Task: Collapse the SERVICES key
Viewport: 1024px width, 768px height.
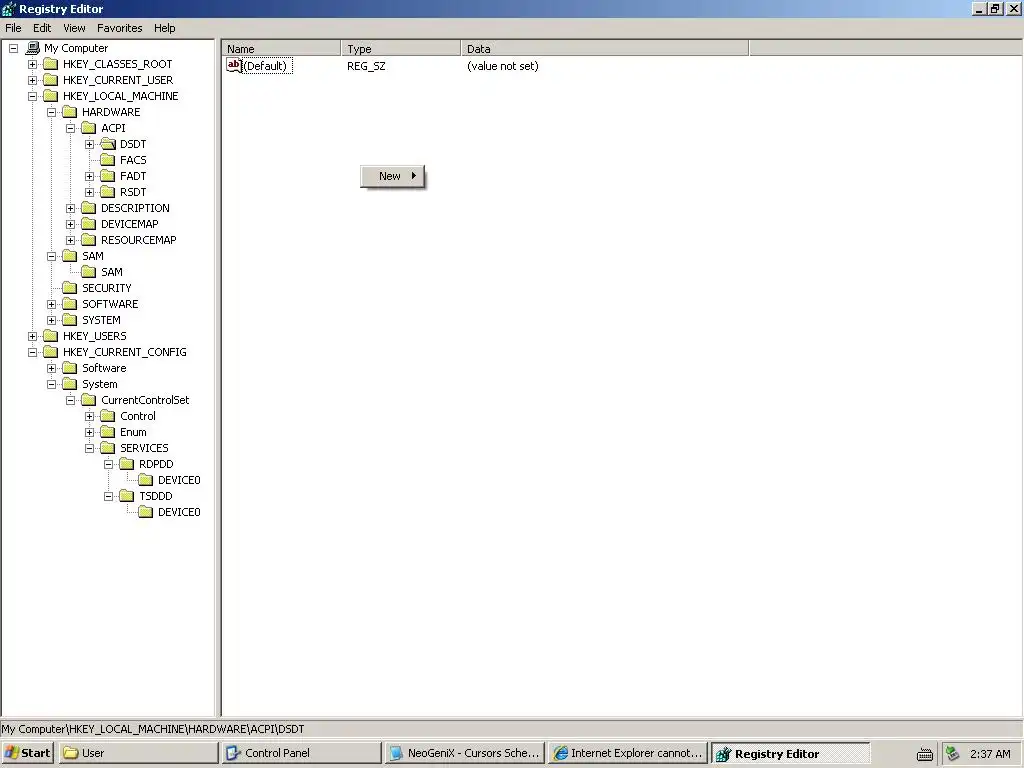Action: [89, 448]
